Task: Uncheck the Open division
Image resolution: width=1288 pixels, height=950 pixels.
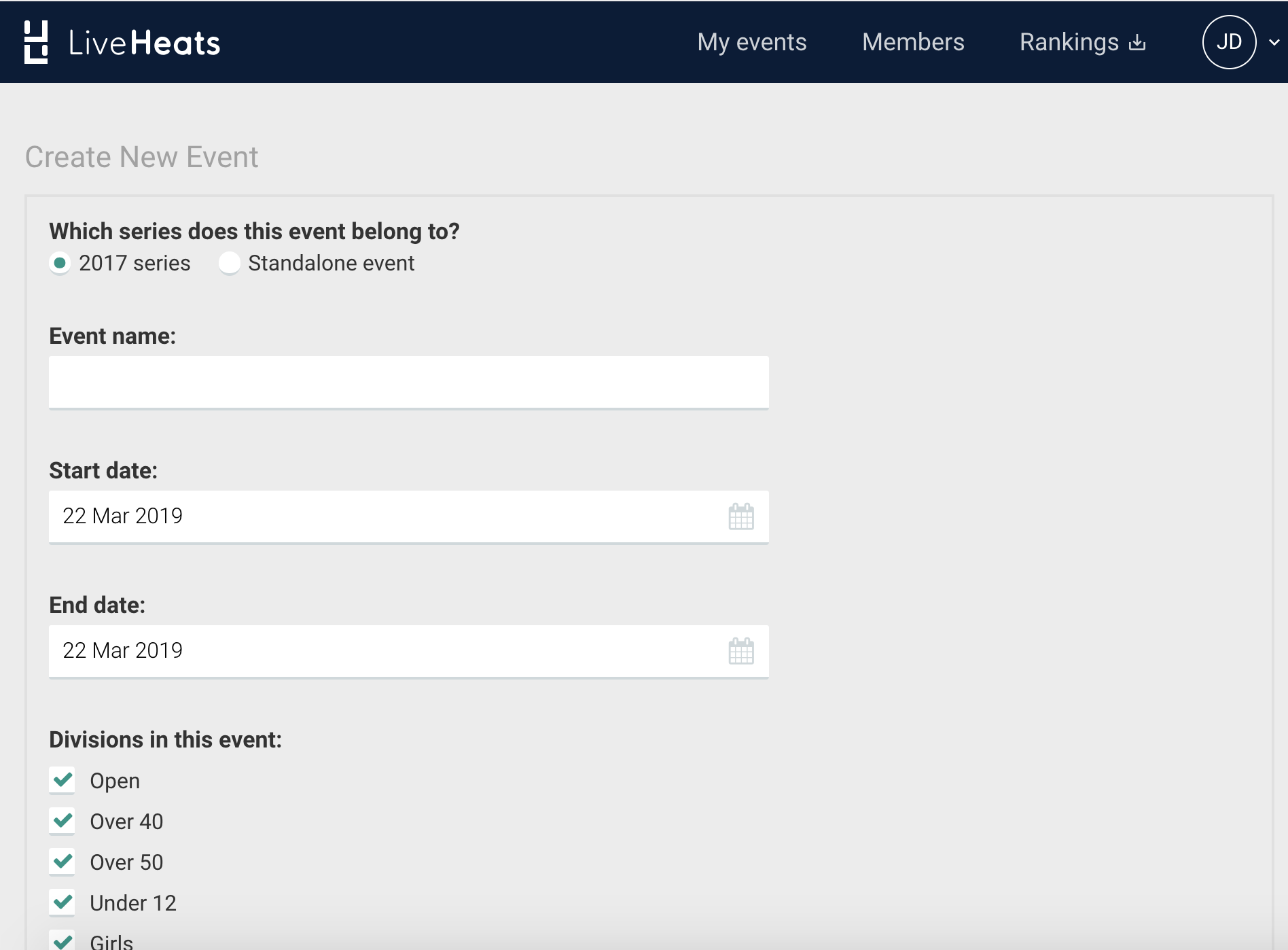Action: click(62, 780)
